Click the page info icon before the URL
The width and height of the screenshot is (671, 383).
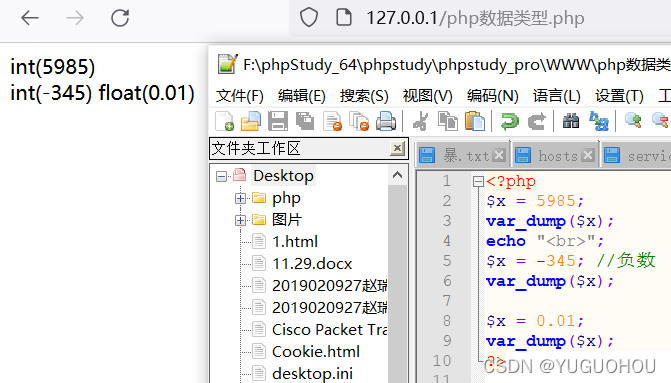(x=344, y=18)
